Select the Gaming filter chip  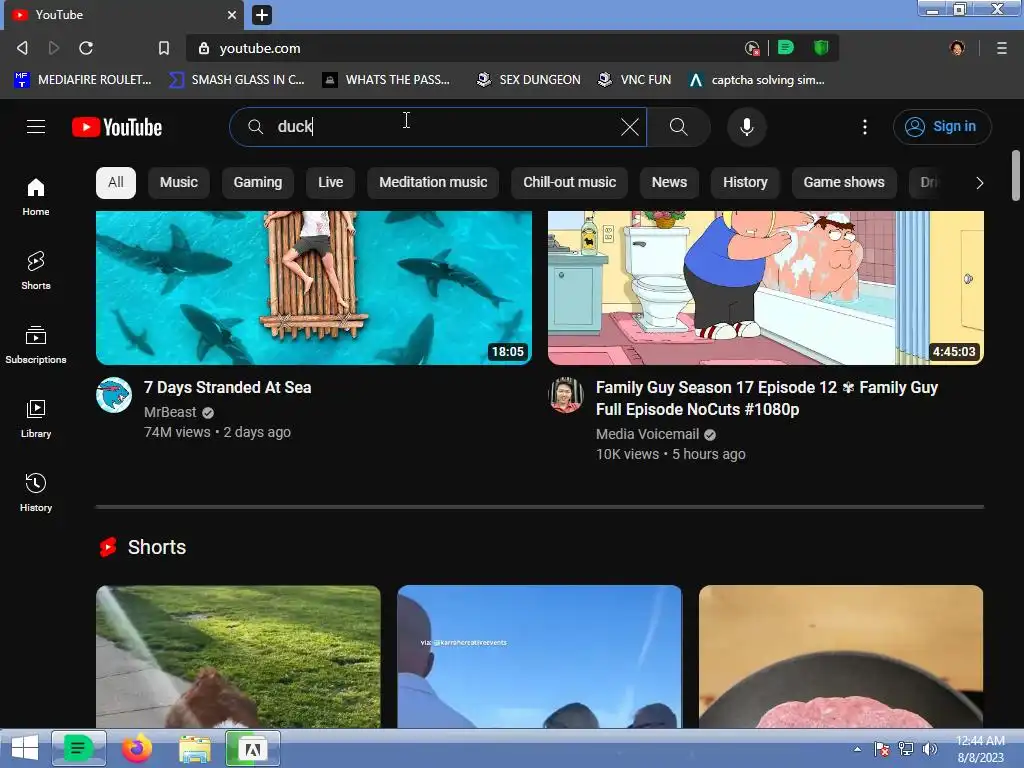[x=258, y=182]
